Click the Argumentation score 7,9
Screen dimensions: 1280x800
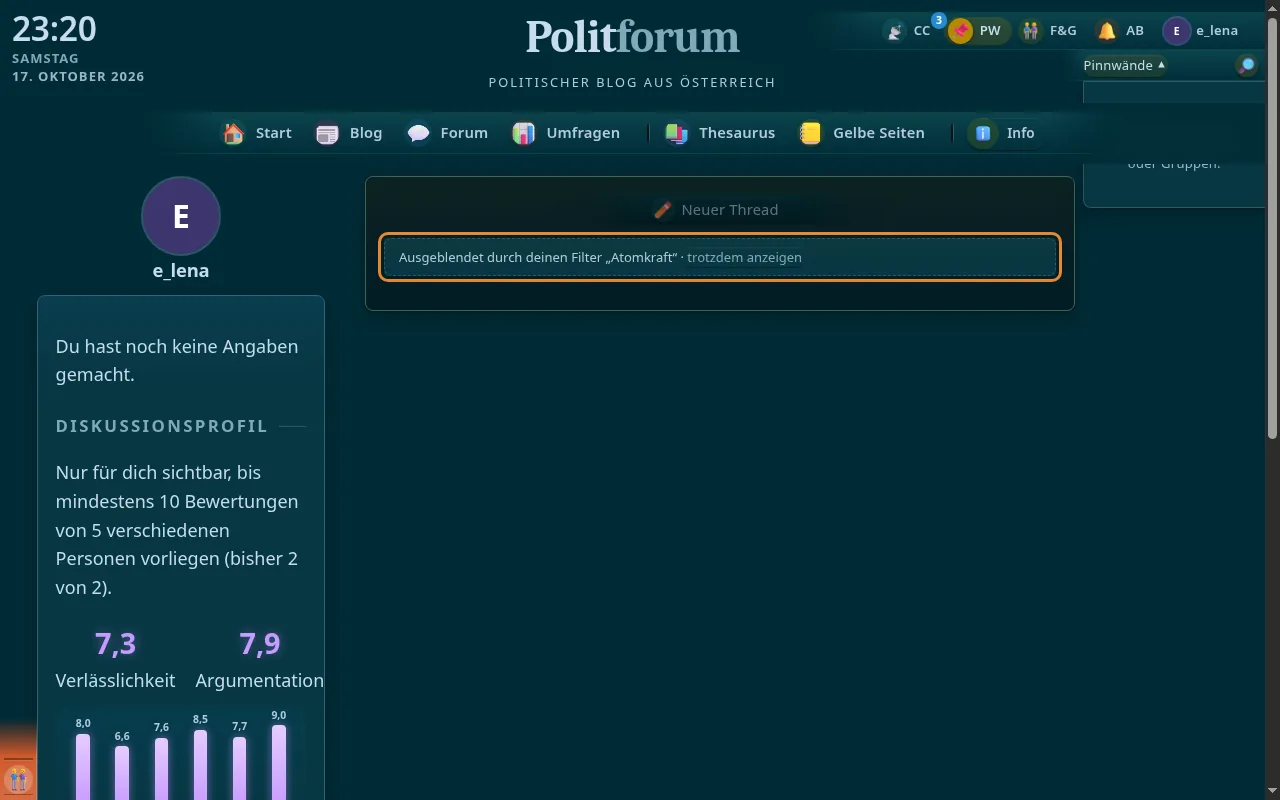259,643
